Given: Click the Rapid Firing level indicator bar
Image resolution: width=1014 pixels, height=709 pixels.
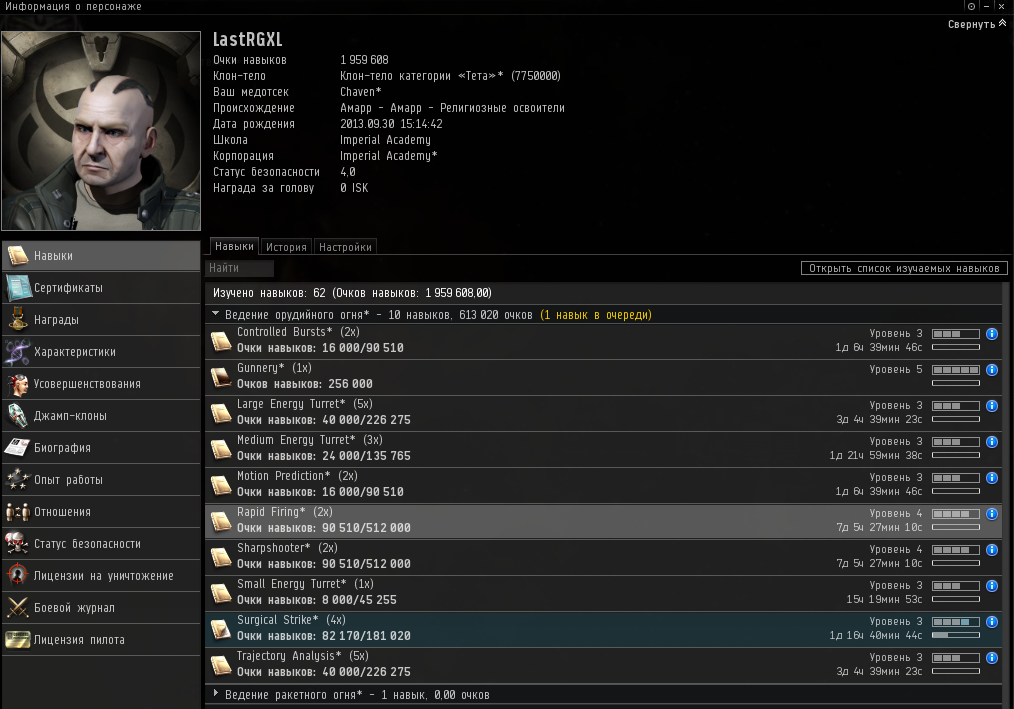Looking at the screenshot, I should coord(956,514).
